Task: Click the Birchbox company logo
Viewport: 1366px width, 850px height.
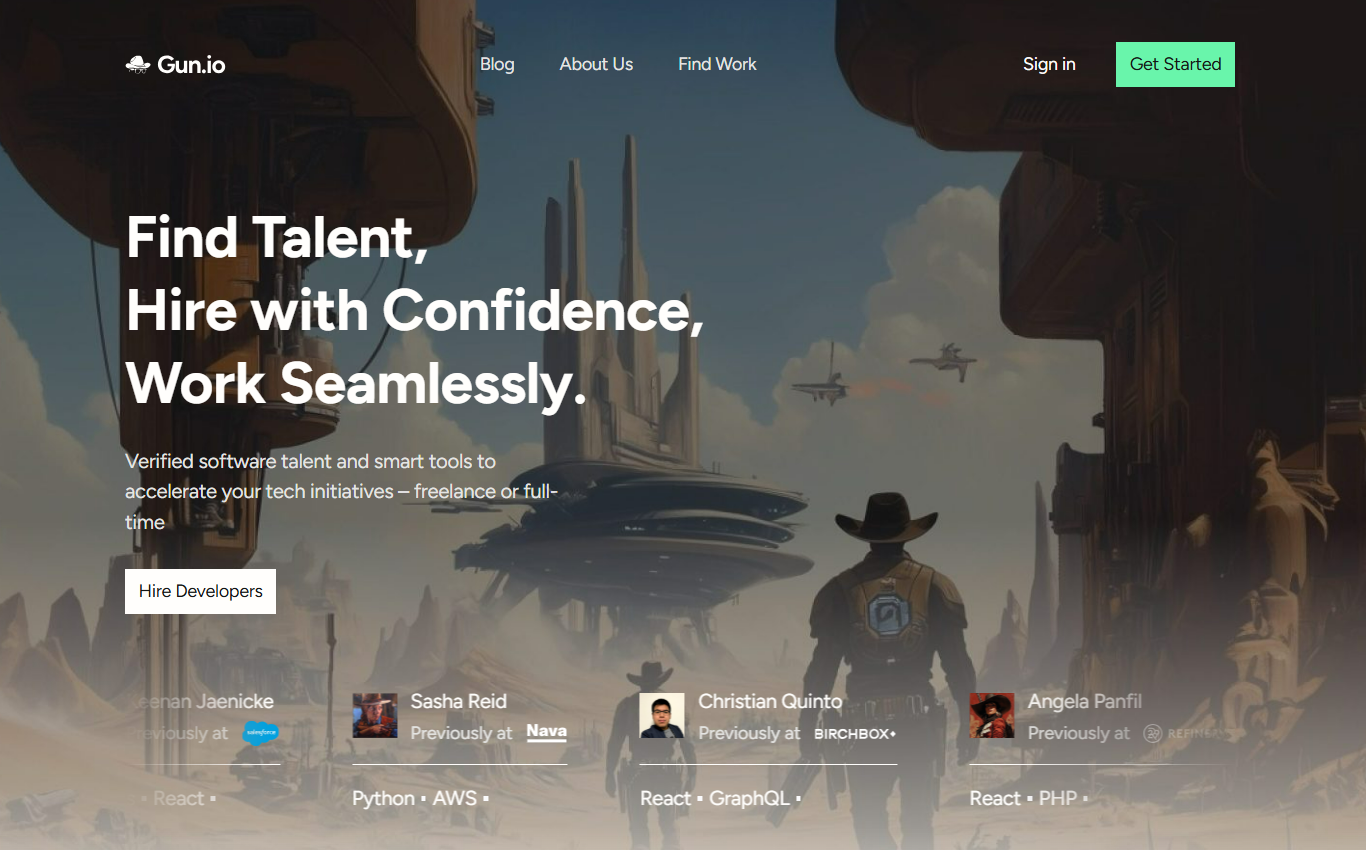Action: (855, 733)
